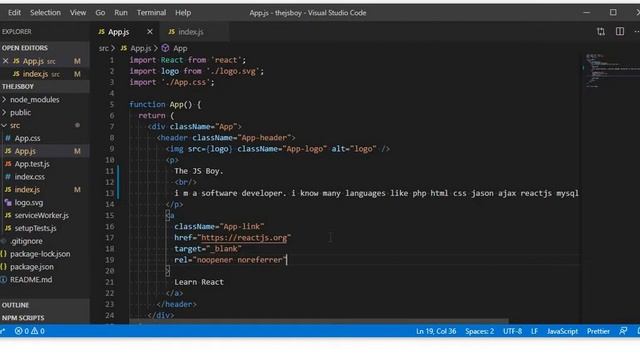640x360 pixels.
Task: Click Ln 19, Col 36 in status bar
Action: tap(436, 331)
